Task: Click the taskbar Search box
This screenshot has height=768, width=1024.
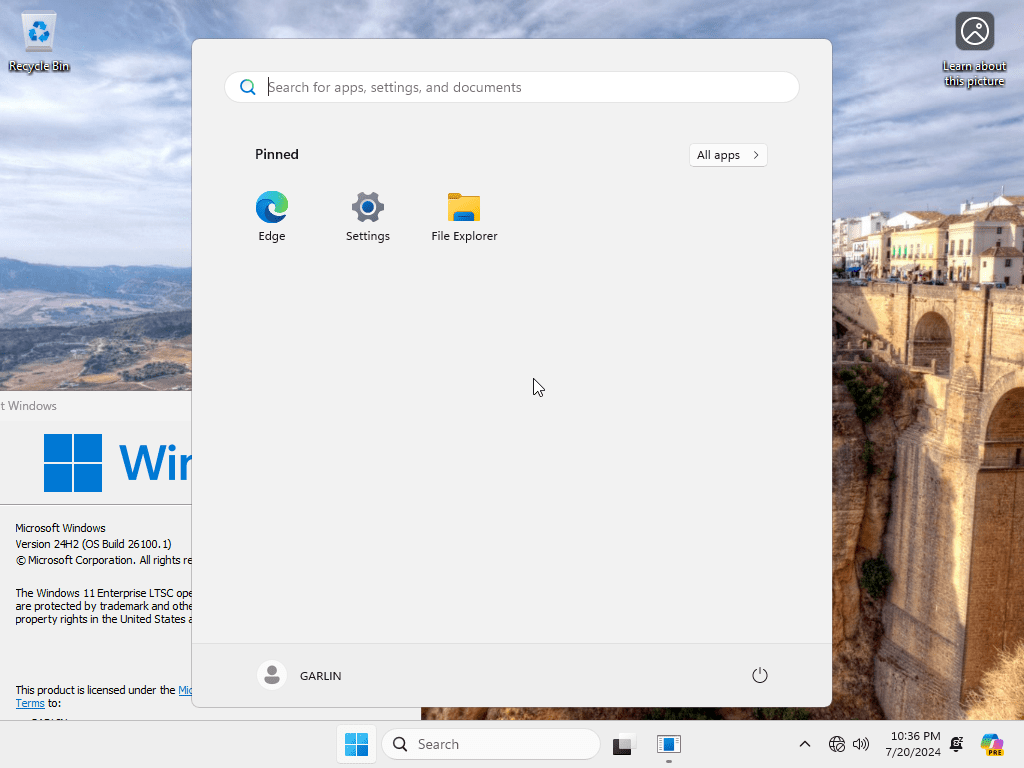Action: pyautogui.click(x=491, y=744)
